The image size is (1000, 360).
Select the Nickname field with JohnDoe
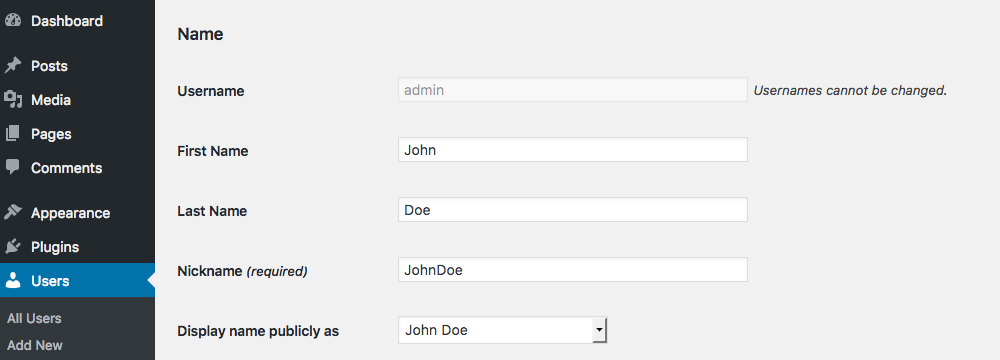[573, 269]
